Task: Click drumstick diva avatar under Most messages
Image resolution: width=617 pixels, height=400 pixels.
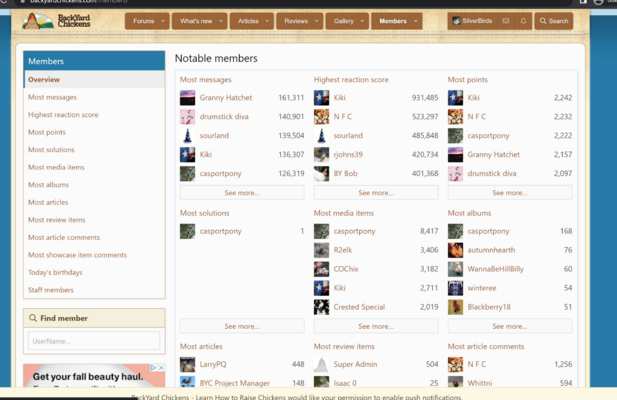Action: pos(187,116)
